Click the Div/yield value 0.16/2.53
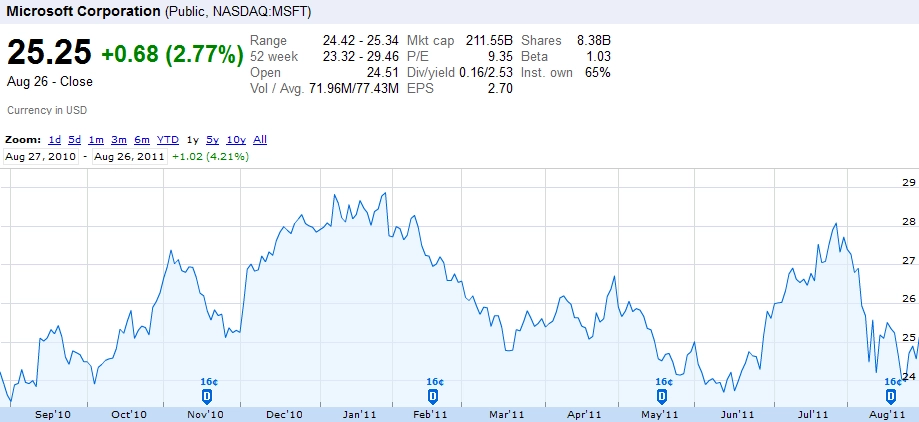The image size is (919, 422). pyautogui.click(x=486, y=73)
